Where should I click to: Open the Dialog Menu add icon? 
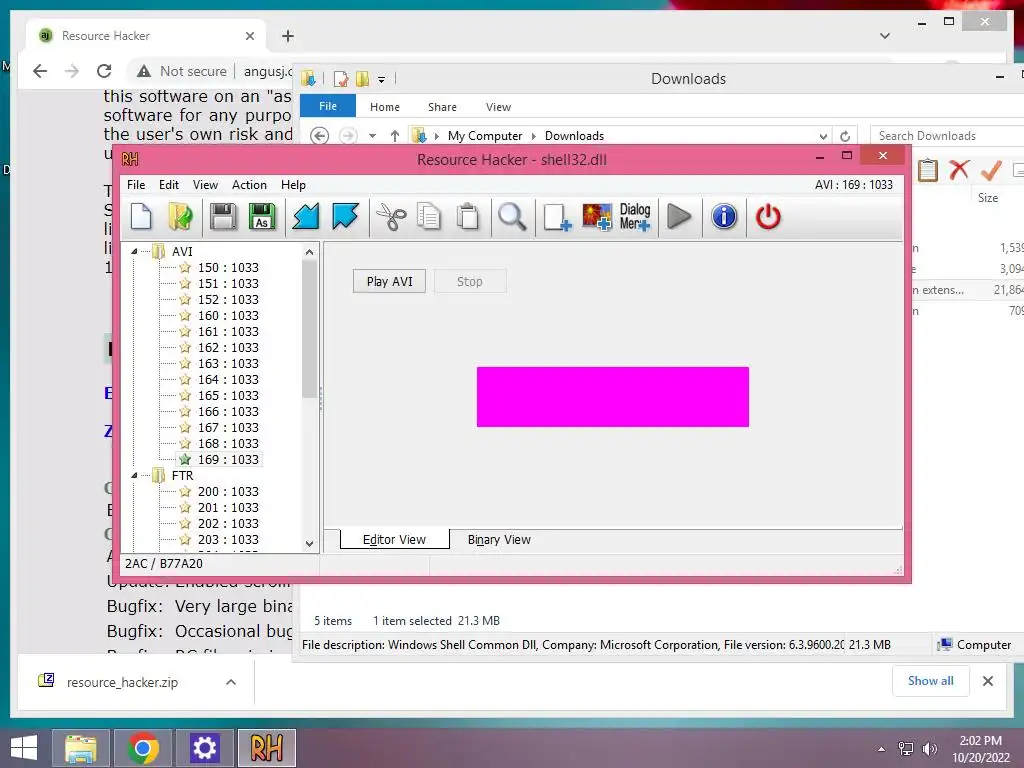[x=635, y=217]
